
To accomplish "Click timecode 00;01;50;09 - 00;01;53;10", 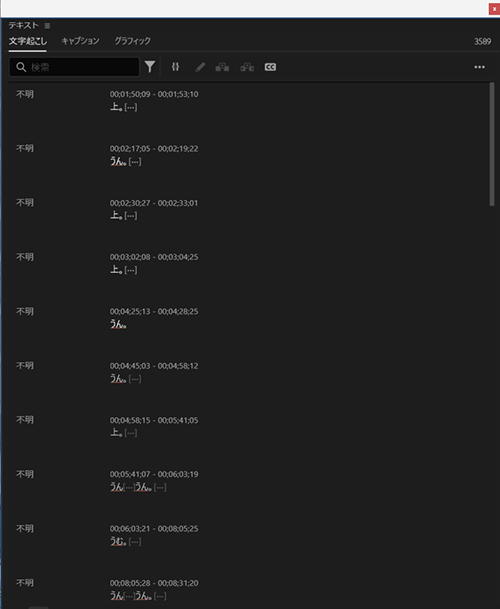I will [154, 94].
